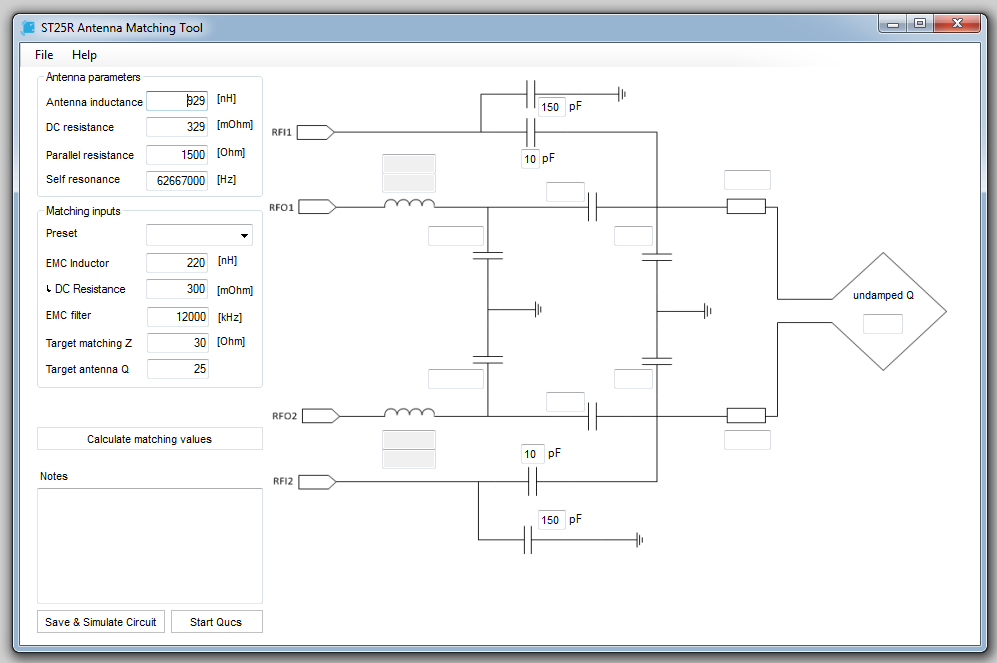Click the RFI1 port symbol
The image size is (997, 663).
[x=315, y=132]
